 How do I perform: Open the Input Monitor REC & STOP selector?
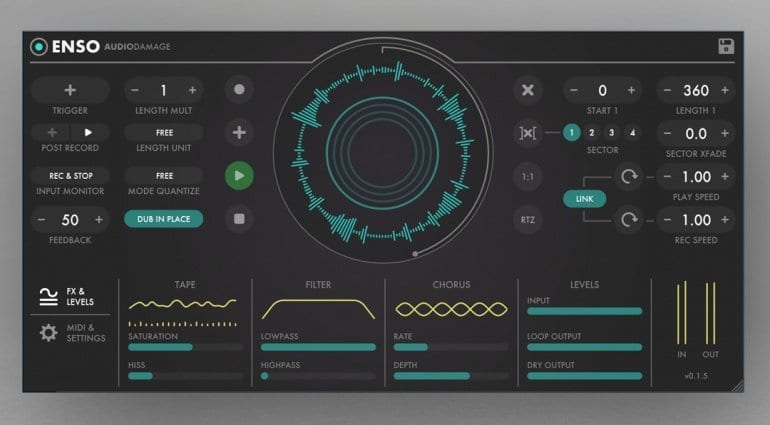pyautogui.click(x=70, y=176)
